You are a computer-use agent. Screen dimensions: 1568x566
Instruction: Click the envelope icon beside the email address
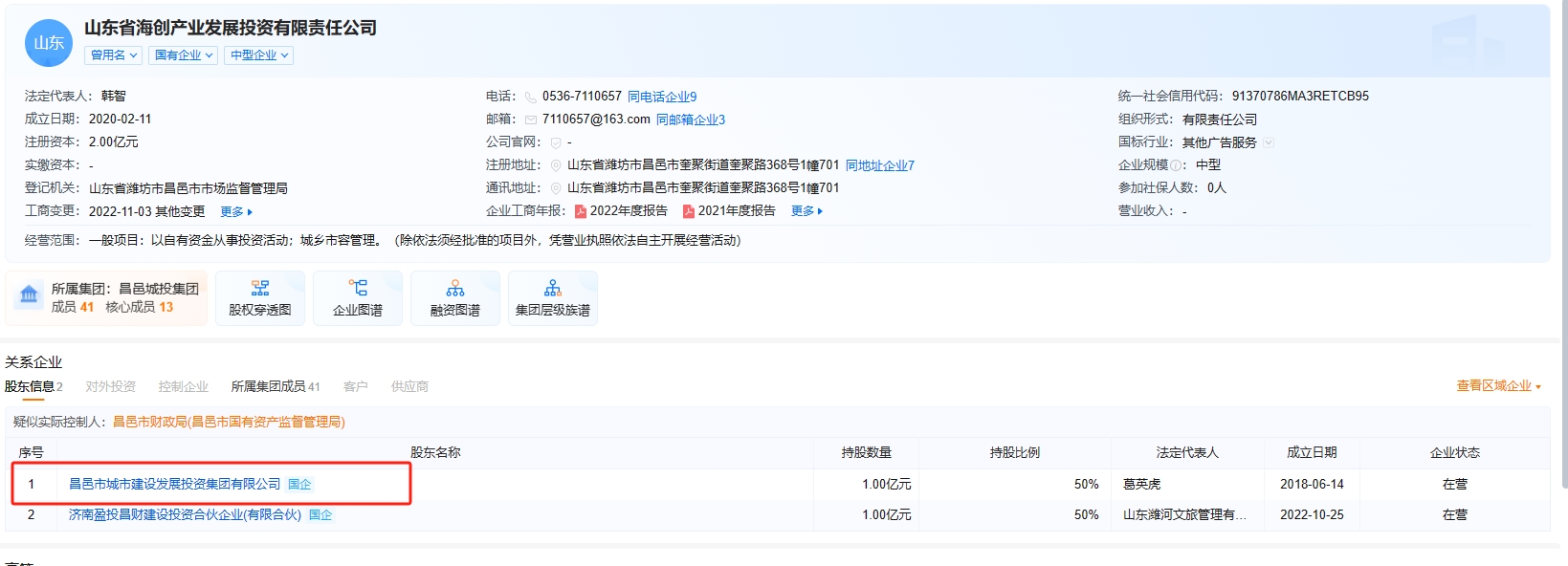point(531,120)
